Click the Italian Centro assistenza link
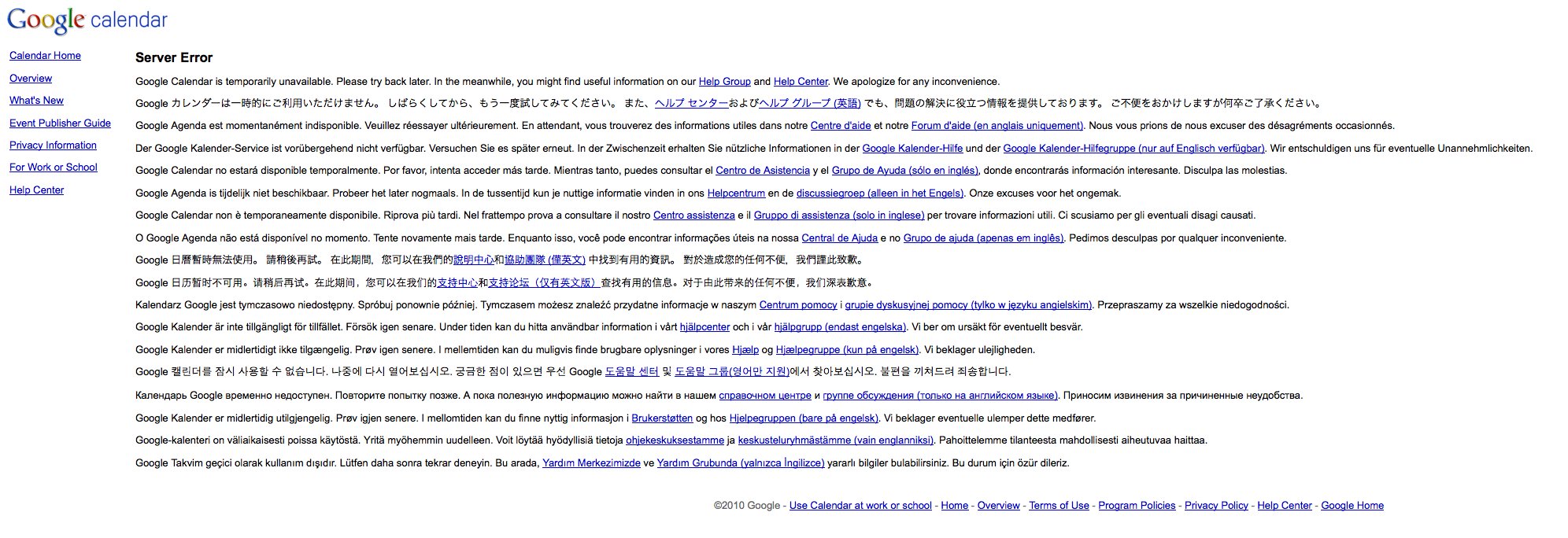Image resolution: width=1568 pixels, height=538 pixels. point(693,216)
